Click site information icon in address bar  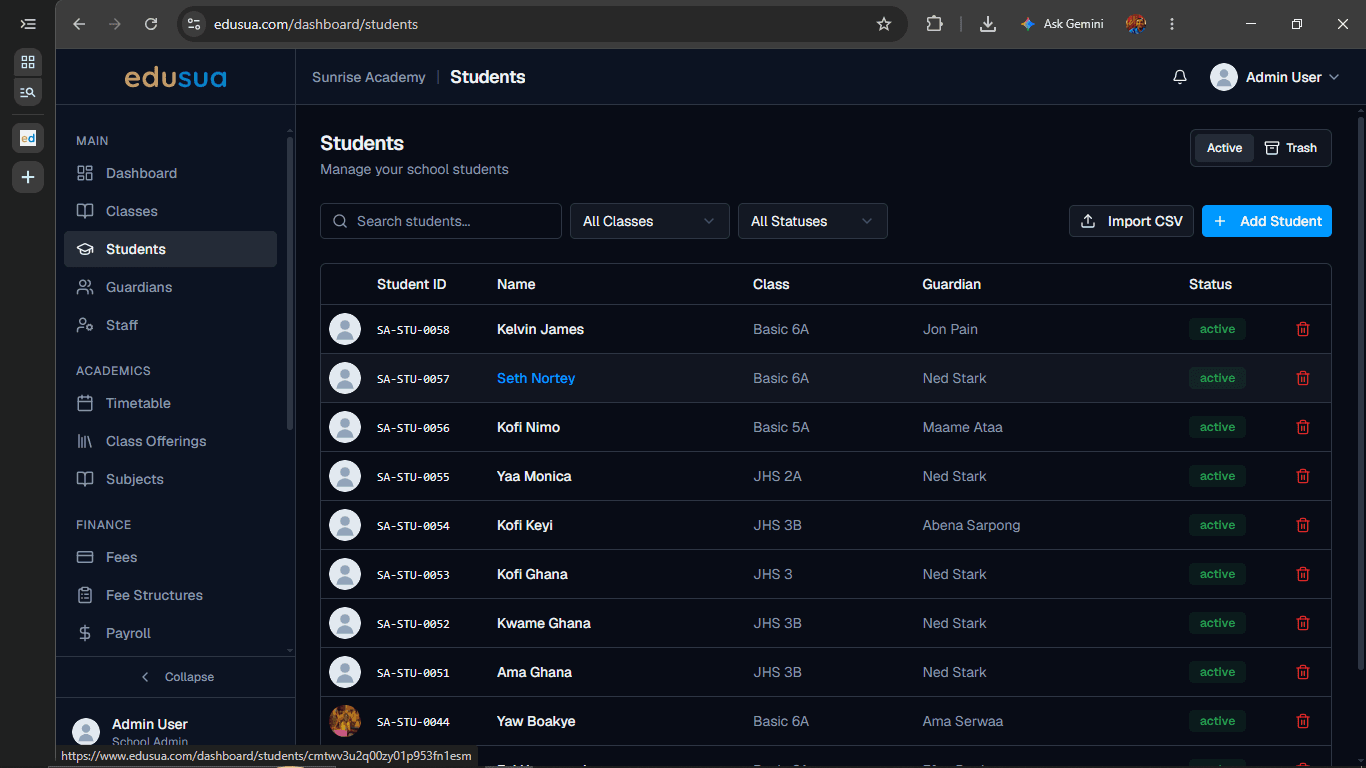(195, 24)
